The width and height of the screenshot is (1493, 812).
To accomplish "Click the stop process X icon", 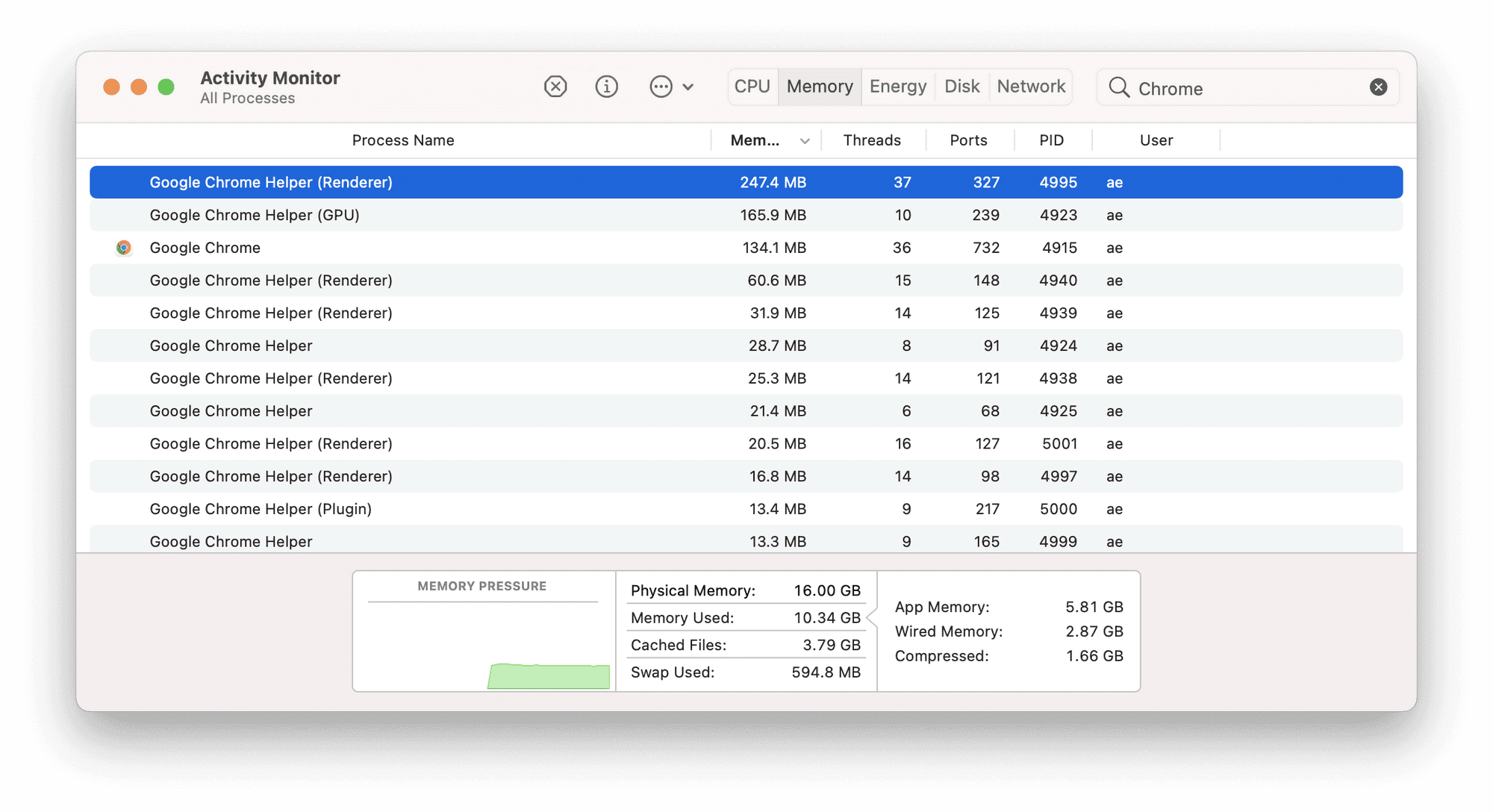I will coord(555,87).
